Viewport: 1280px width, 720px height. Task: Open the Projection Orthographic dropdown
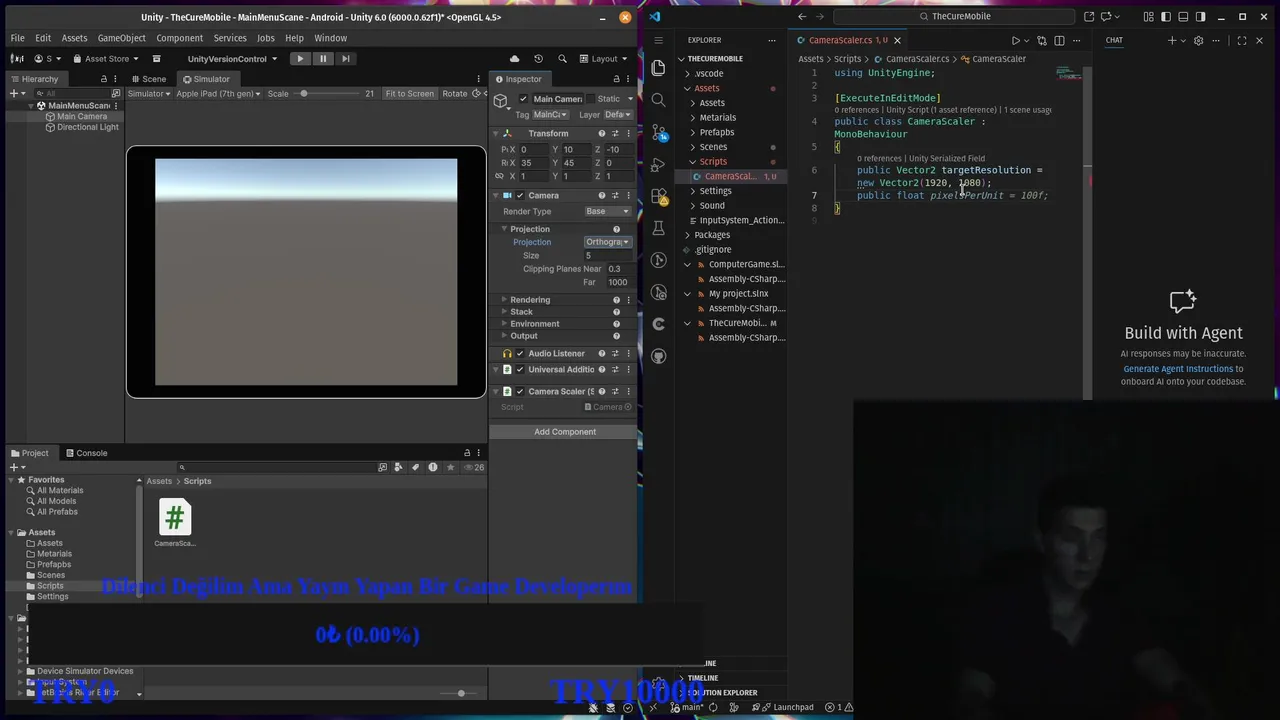[608, 242]
